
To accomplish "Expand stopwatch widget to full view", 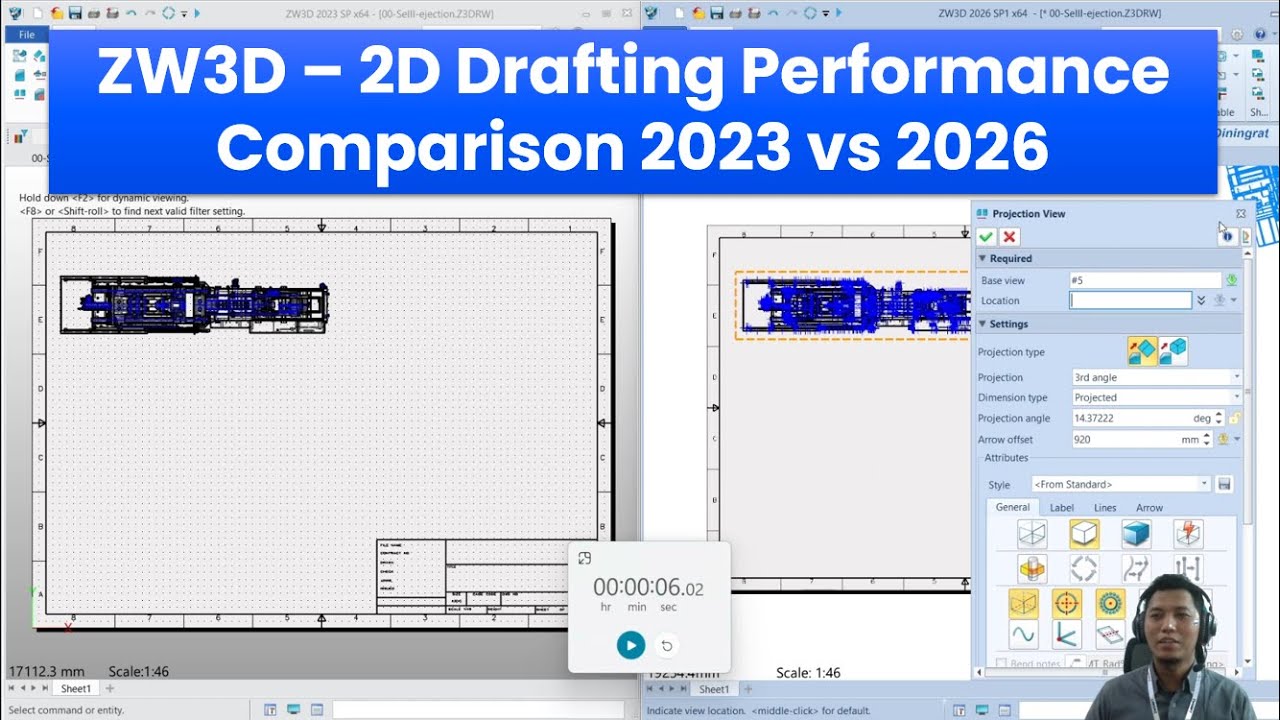I will click(585, 558).
